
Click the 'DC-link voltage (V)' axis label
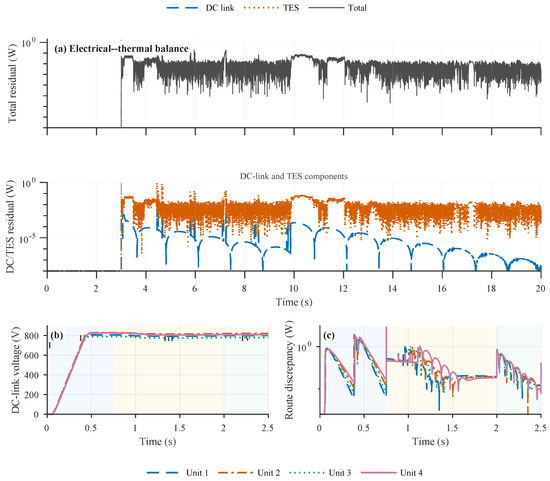pyautogui.click(x=15, y=370)
